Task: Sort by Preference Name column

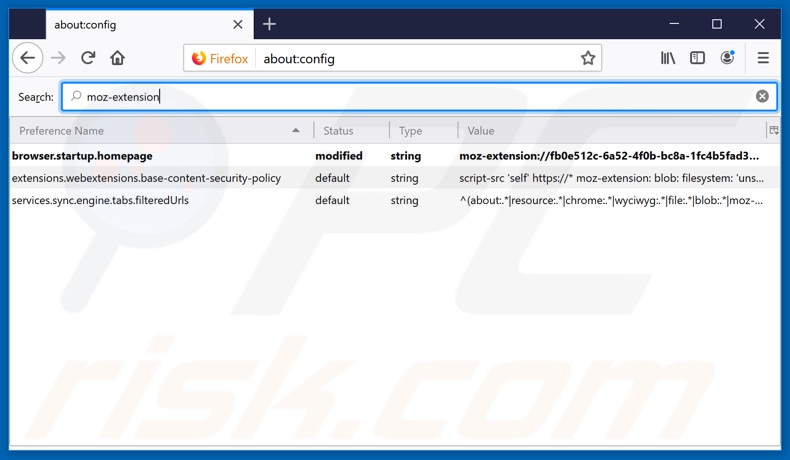Action: click(x=160, y=130)
